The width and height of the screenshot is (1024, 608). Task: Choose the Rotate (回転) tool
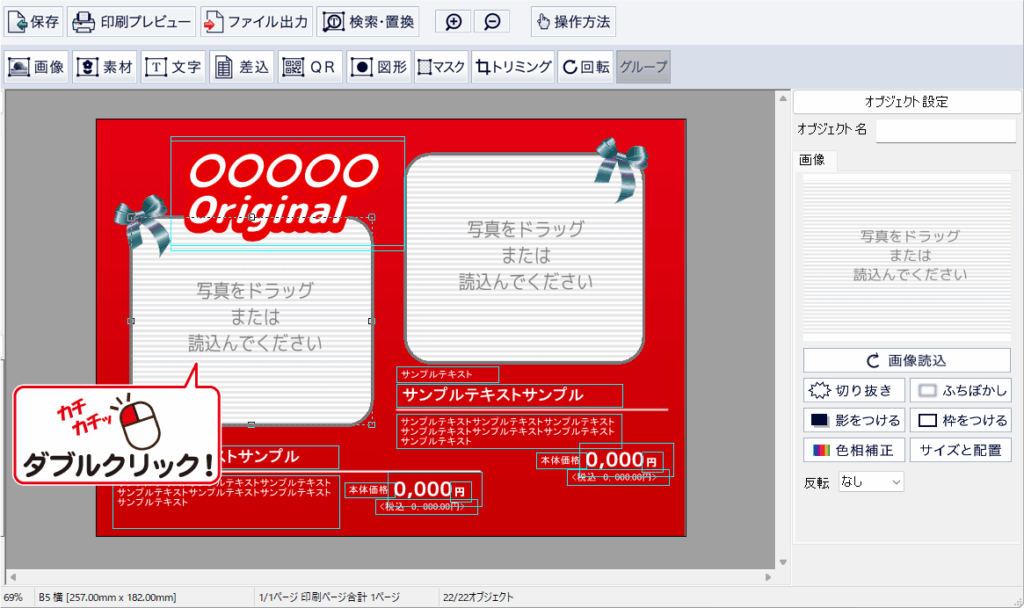click(x=585, y=67)
